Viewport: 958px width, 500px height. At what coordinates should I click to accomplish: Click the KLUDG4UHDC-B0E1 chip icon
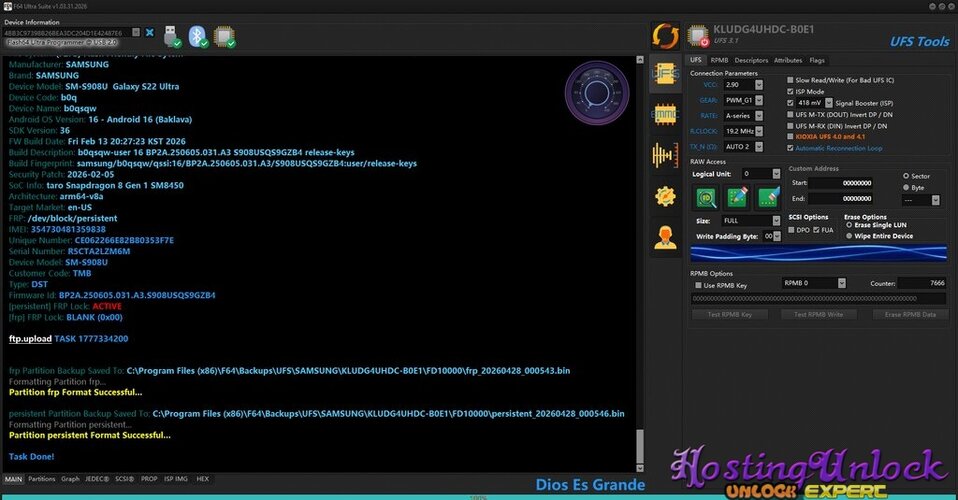tap(698, 35)
